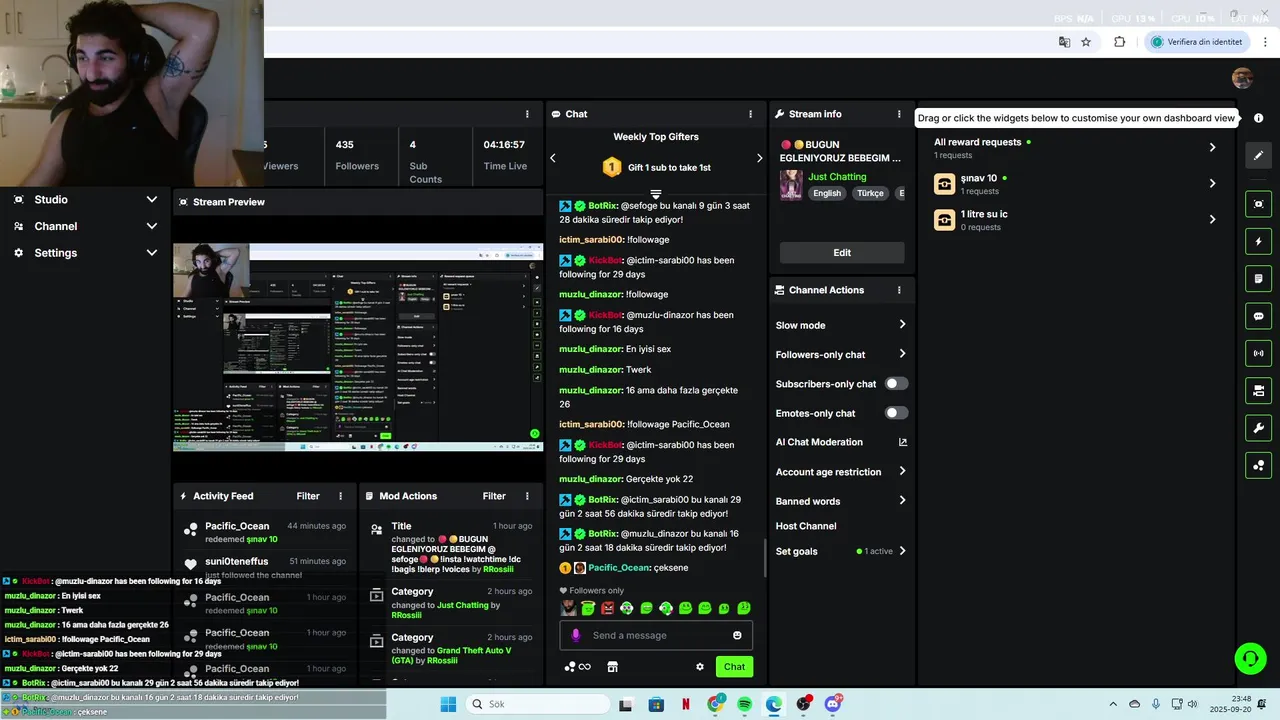The image size is (1280, 720).
Task: Open the şınav 10 reward requests
Action: coord(1076,184)
